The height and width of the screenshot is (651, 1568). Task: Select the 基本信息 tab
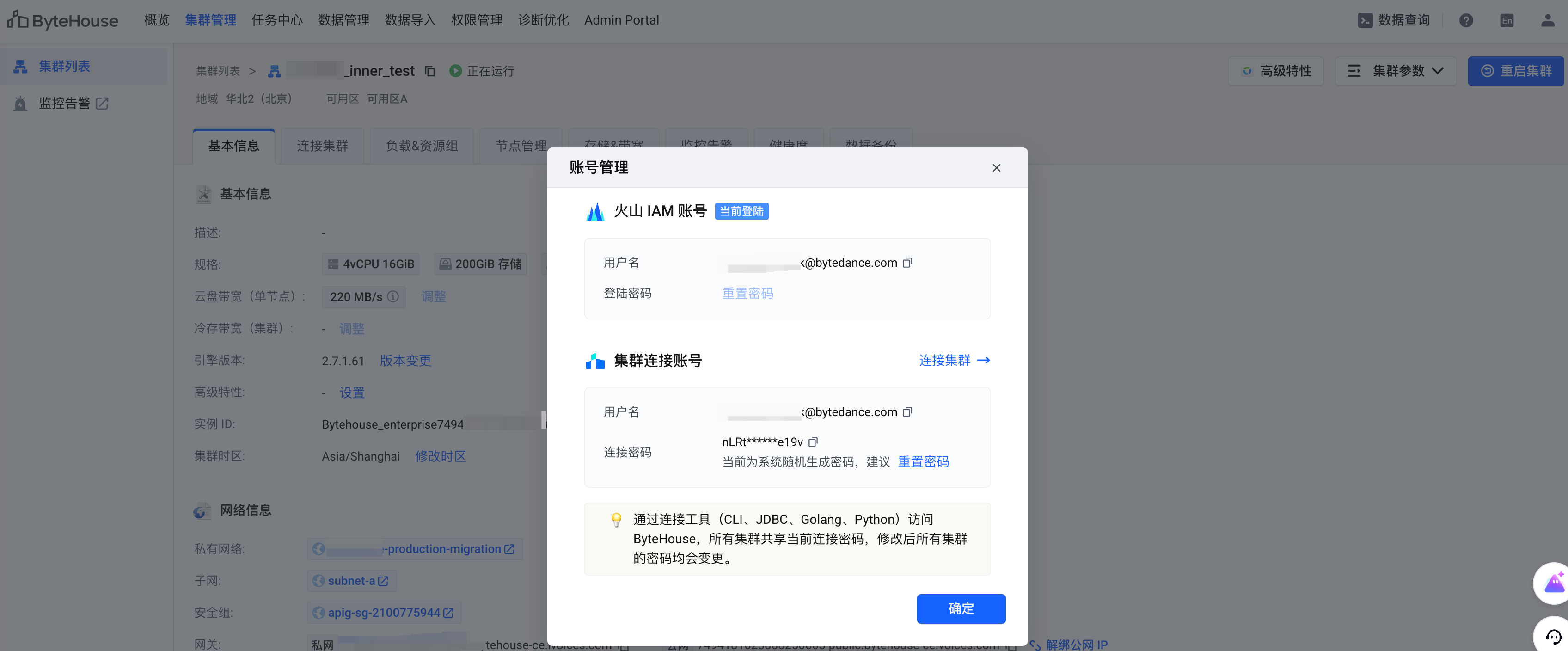point(234,146)
